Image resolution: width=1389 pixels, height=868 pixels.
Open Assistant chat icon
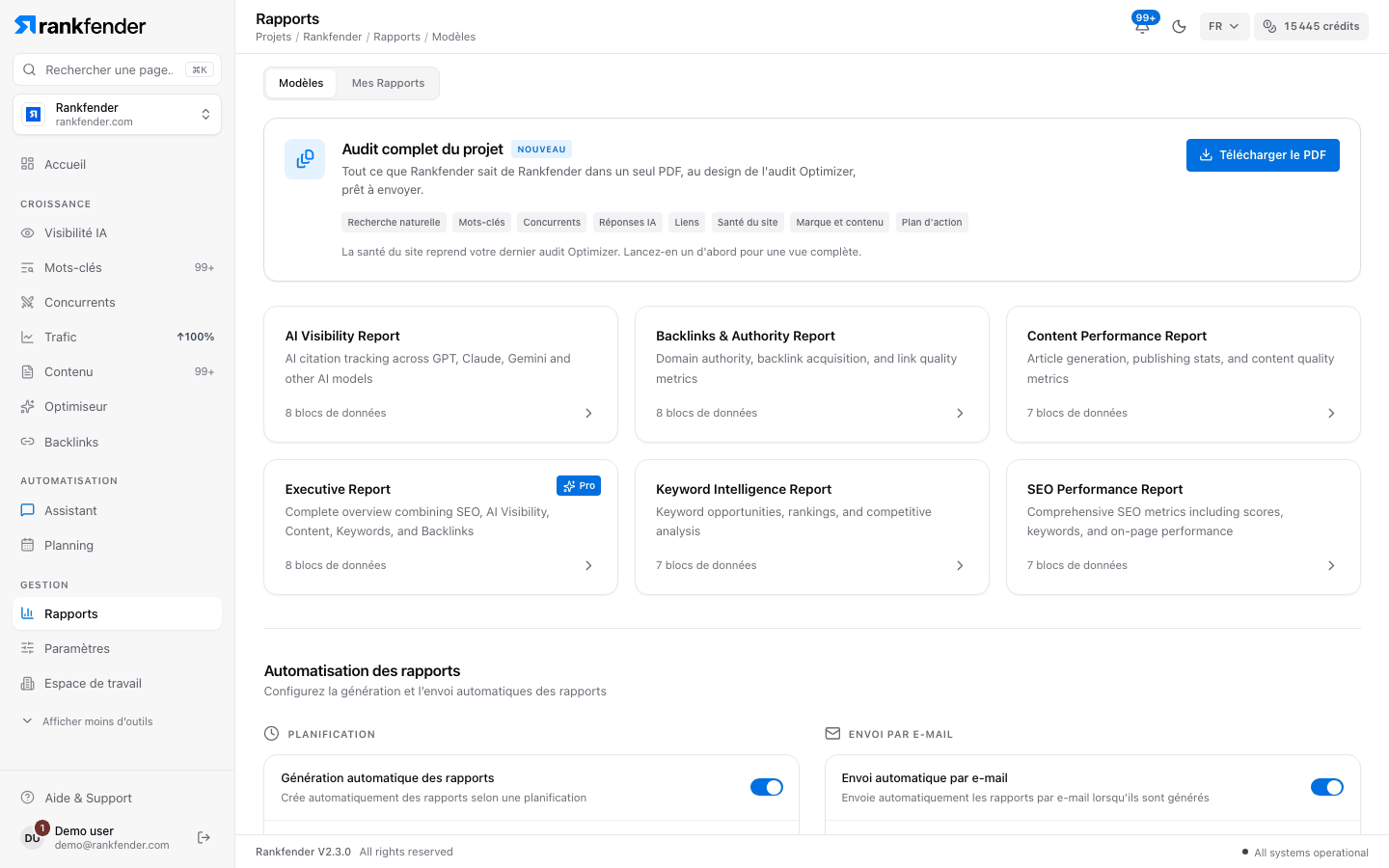pyautogui.click(x=28, y=510)
